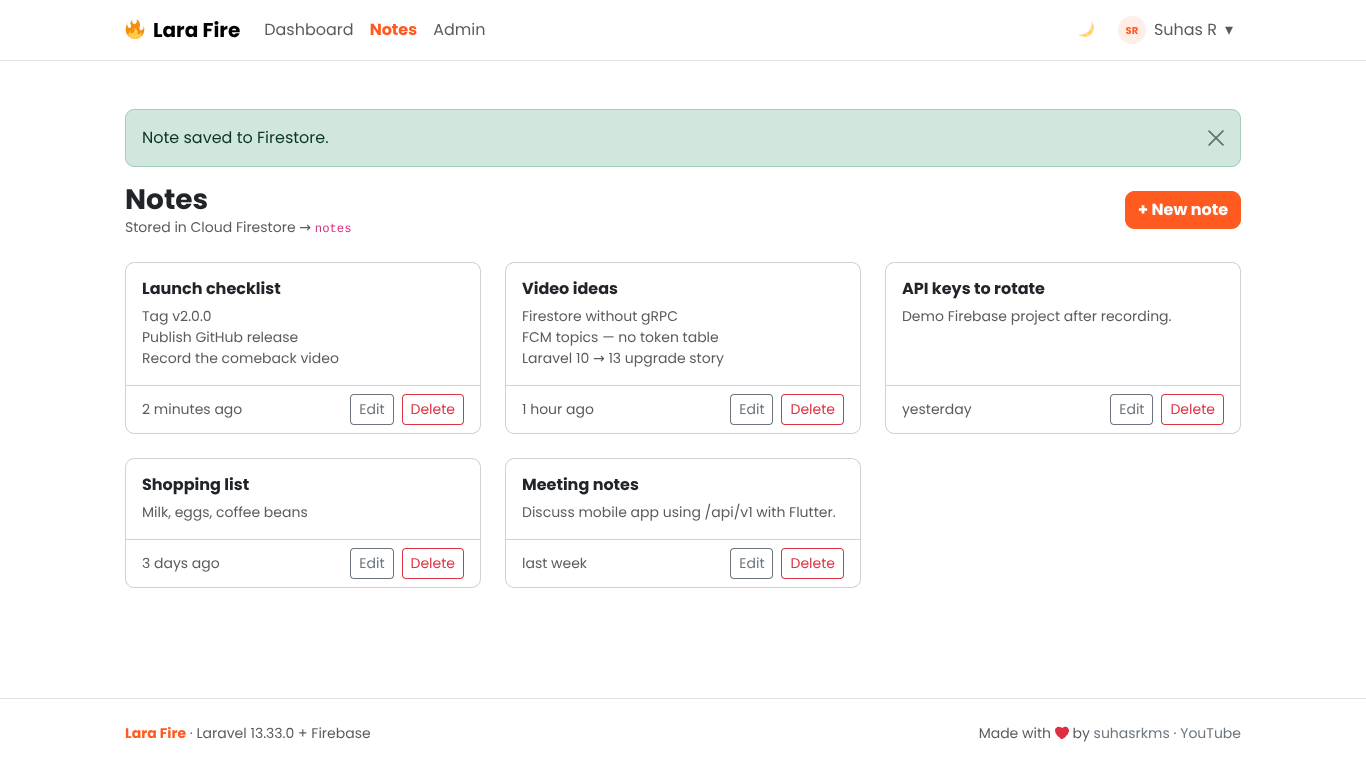Viewport: 1366px width, 768px height.
Task: Click the 'Milk, eggs, coffee beans' text
Action: 225,512
